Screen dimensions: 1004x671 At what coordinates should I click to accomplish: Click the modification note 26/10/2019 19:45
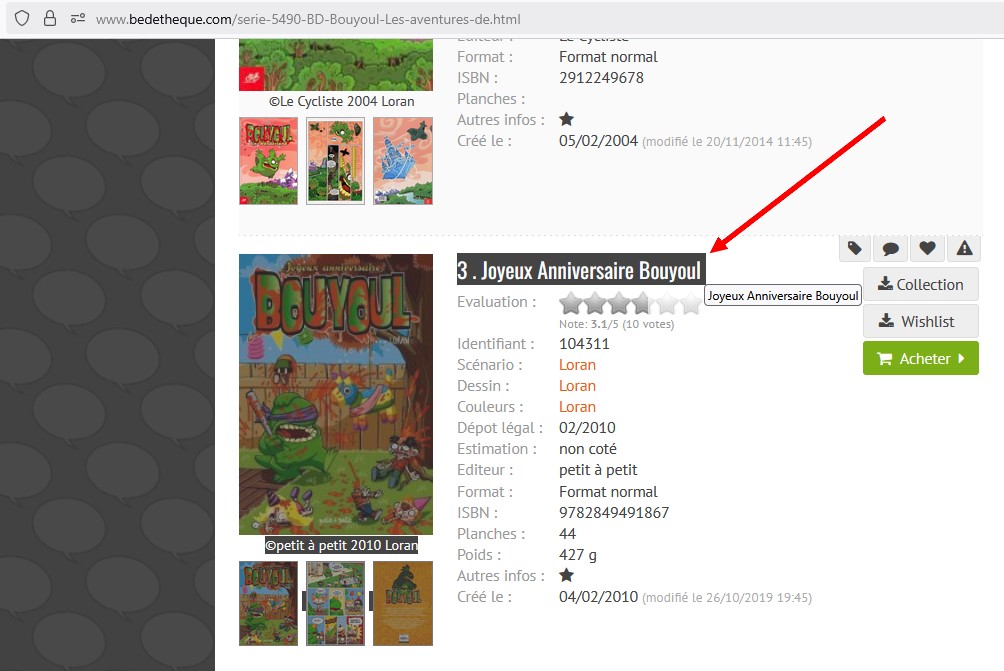[727, 598]
